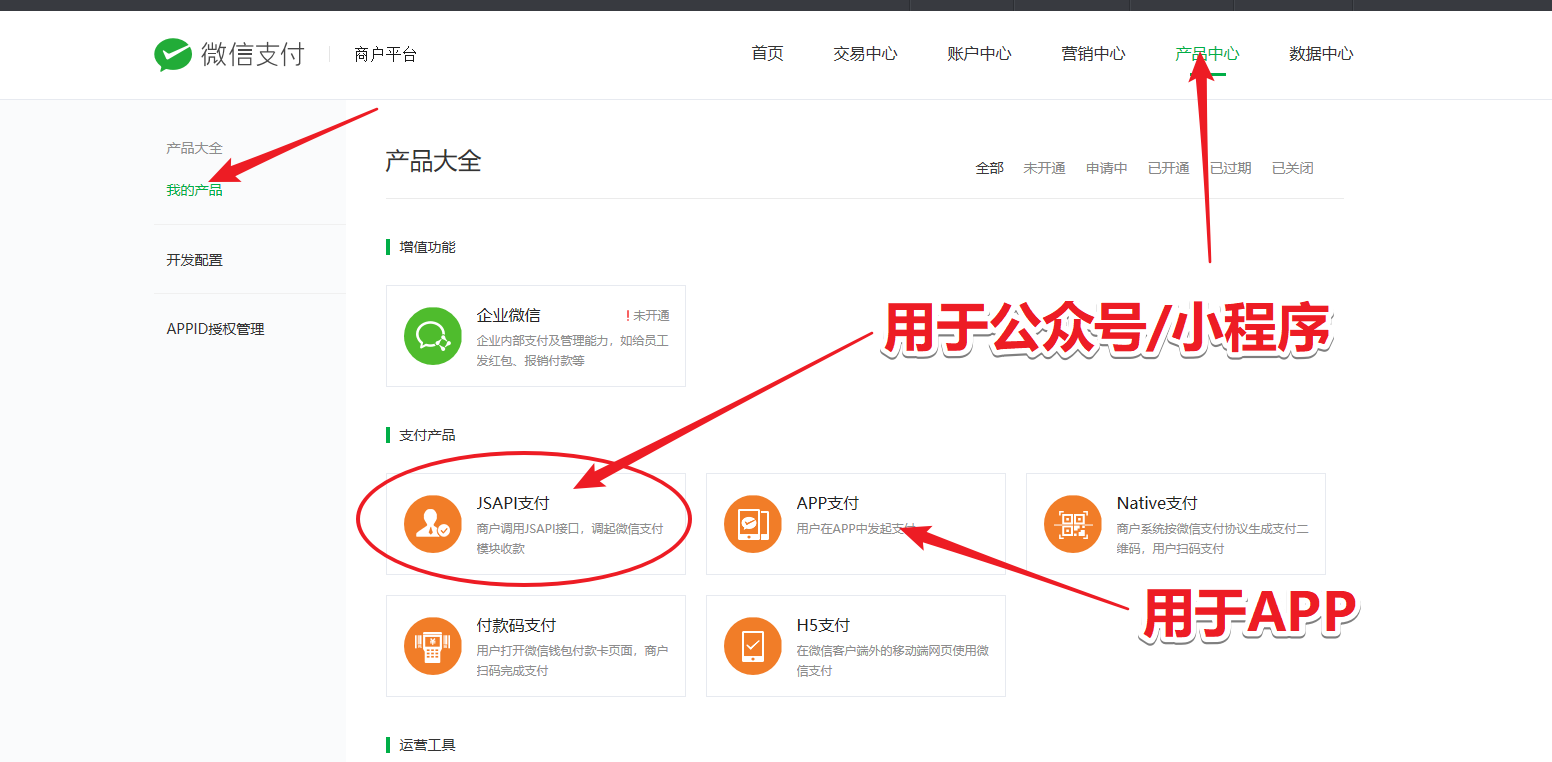The height and width of the screenshot is (762, 1552).
Task: Open the JSAPI支付 product title
Action: point(512,503)
